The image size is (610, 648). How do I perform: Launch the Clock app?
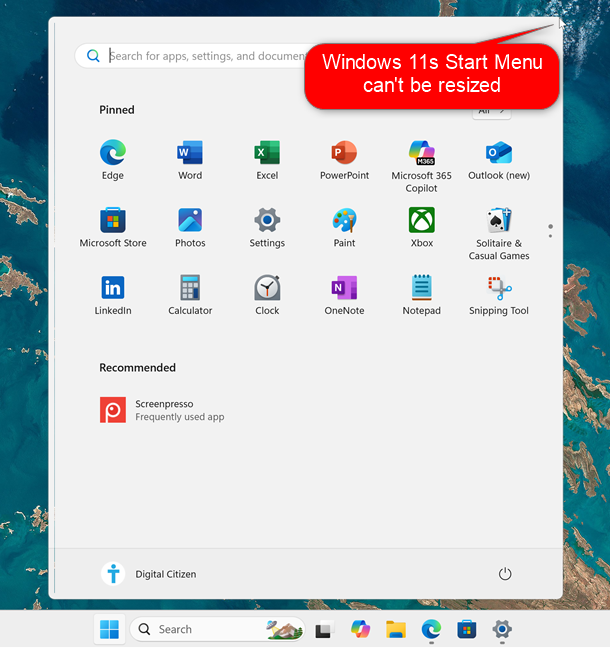coord(267,295)
